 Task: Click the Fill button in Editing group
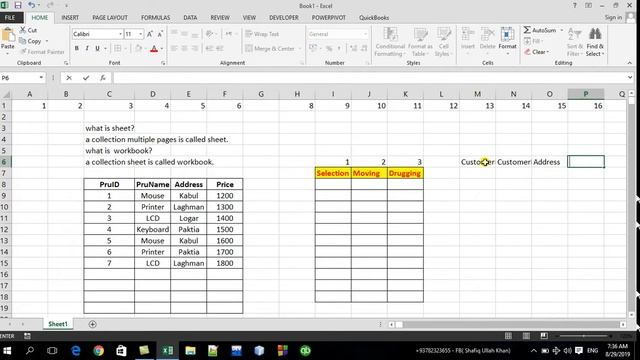point(533,41)
